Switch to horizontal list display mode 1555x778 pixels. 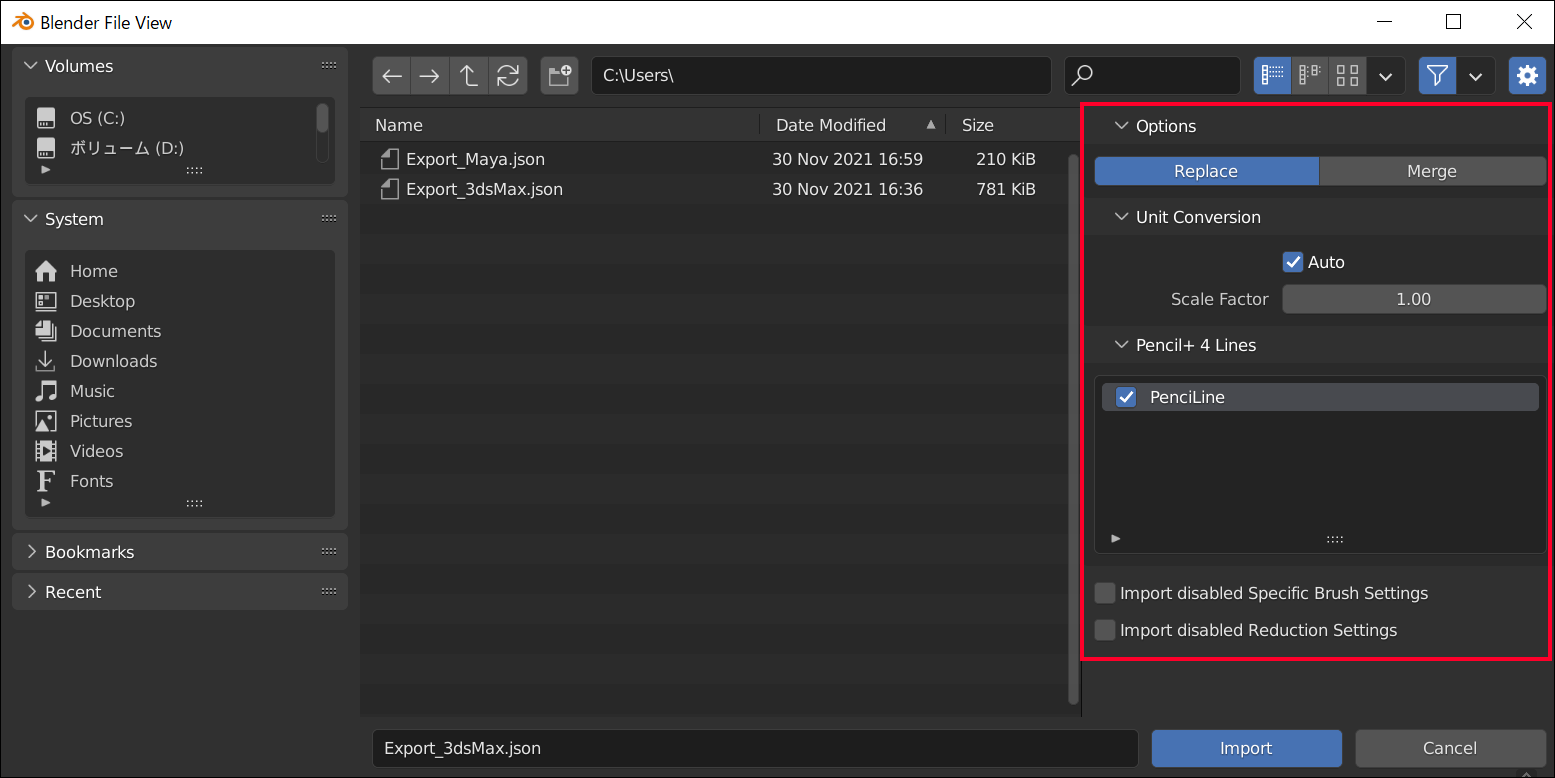[x=1310, y=76]
